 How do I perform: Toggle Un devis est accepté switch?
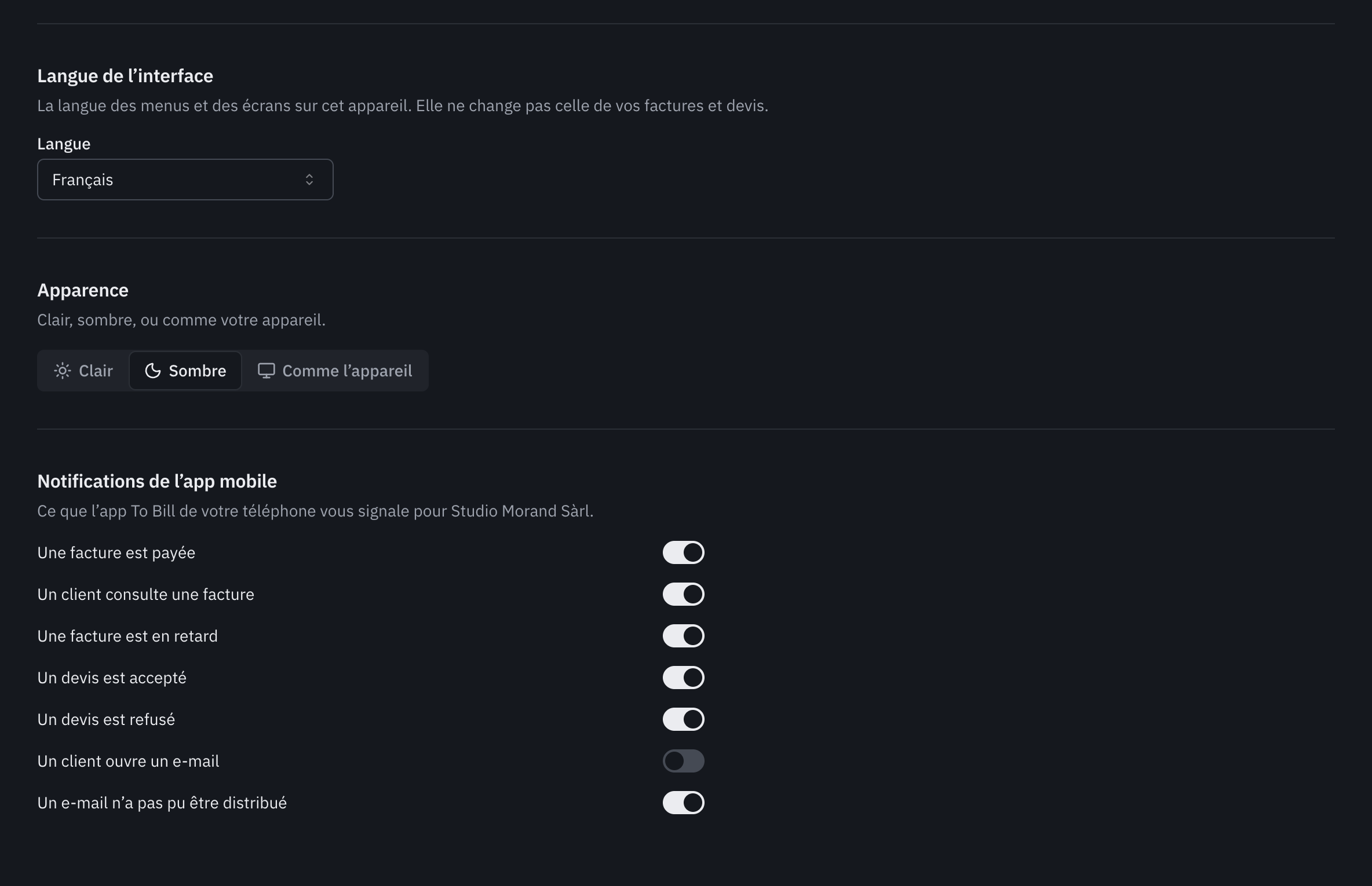[684, 678]
